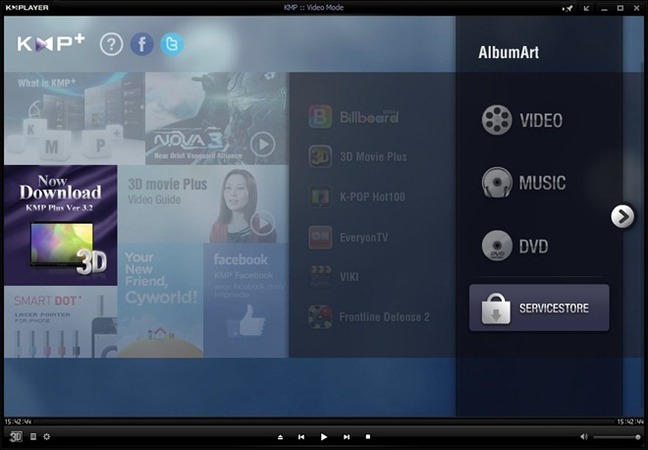
Task: Toggle the 3D mode button in bottom bar
Action: click(16, 437)
